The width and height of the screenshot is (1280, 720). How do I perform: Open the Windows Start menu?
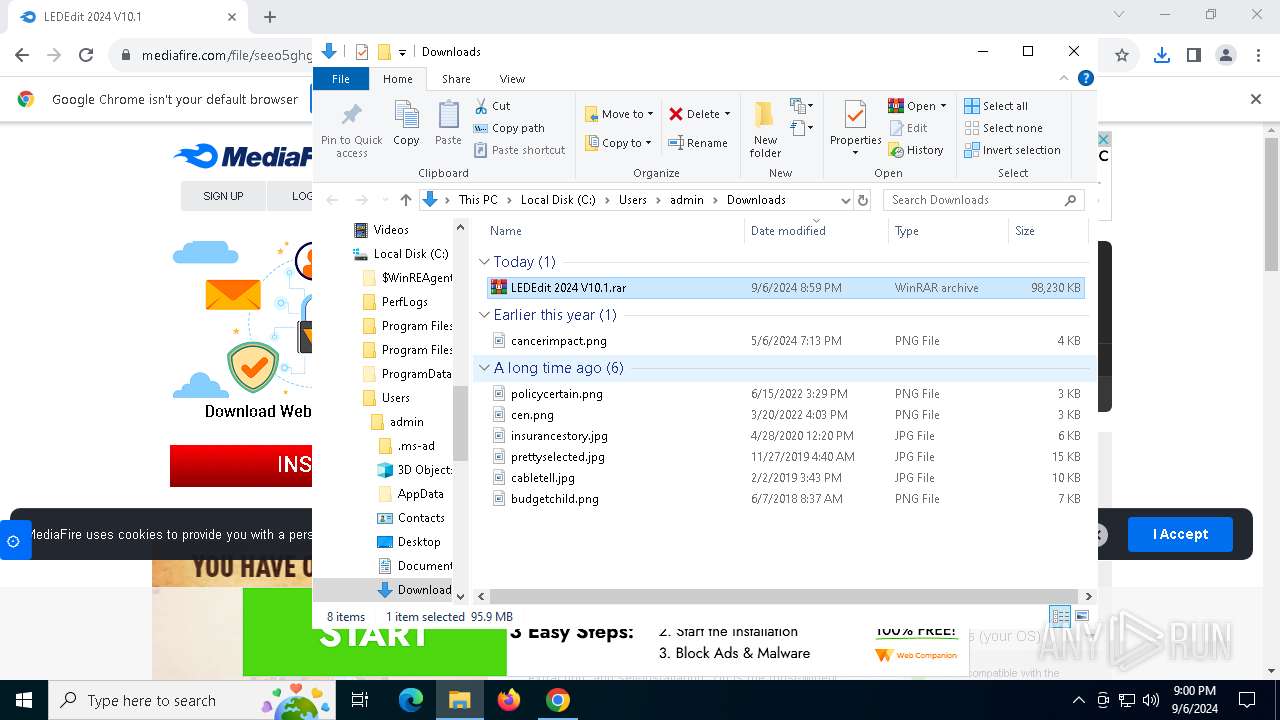23,700
